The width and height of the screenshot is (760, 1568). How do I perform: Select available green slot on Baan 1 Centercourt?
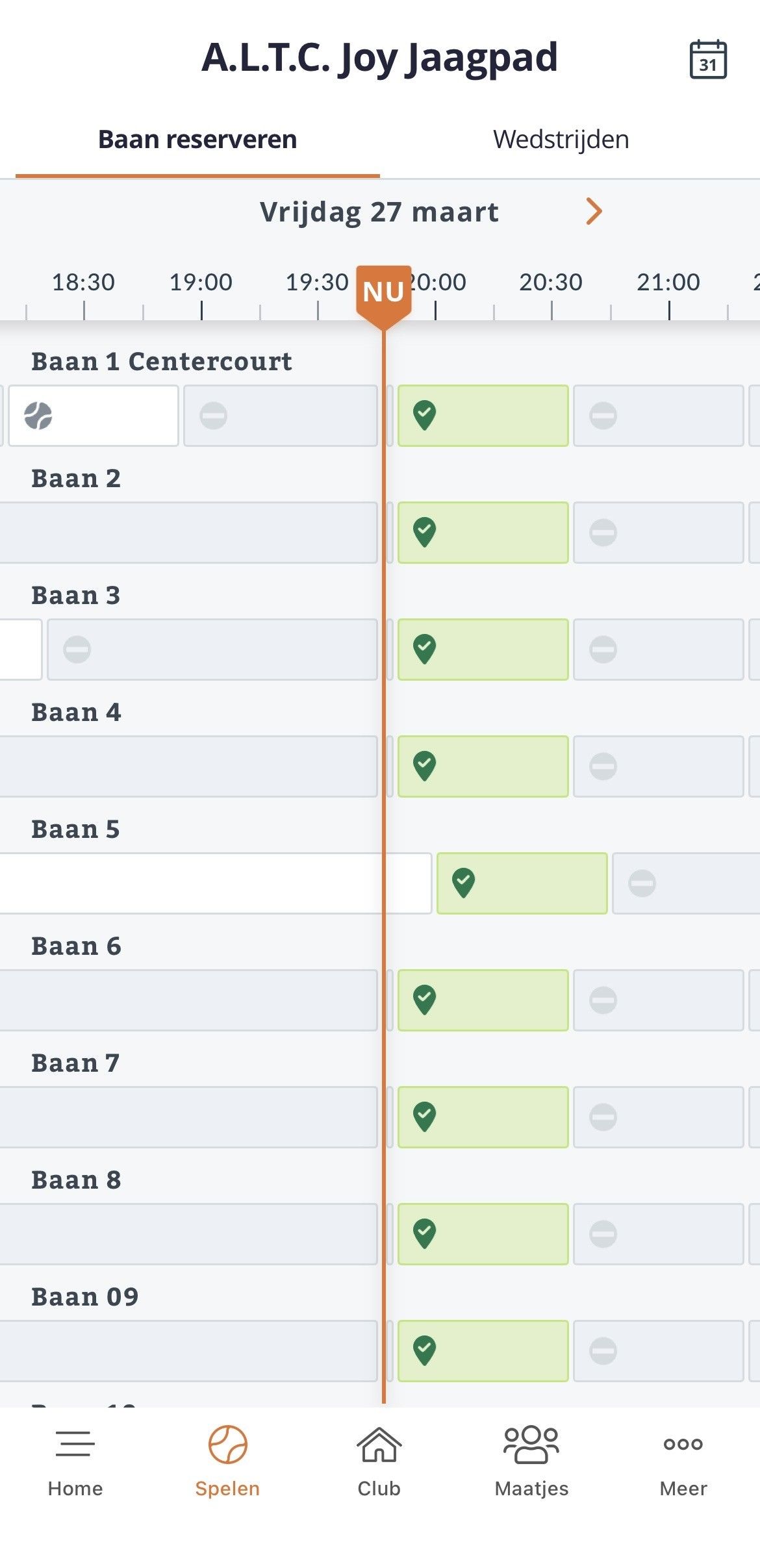click(x=483, y=416)
